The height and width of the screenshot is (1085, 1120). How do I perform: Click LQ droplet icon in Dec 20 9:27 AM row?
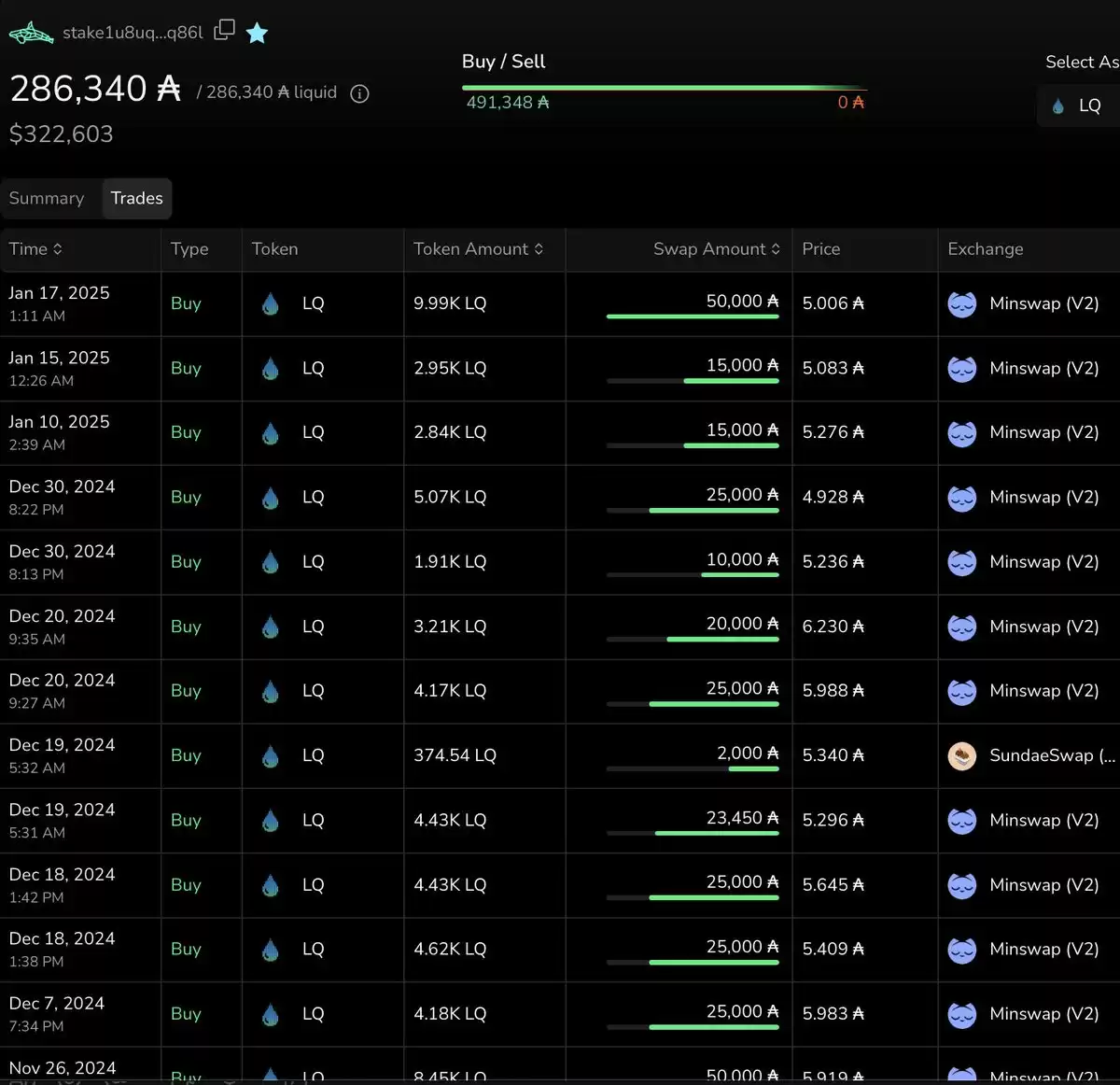(x=271, y=692)
